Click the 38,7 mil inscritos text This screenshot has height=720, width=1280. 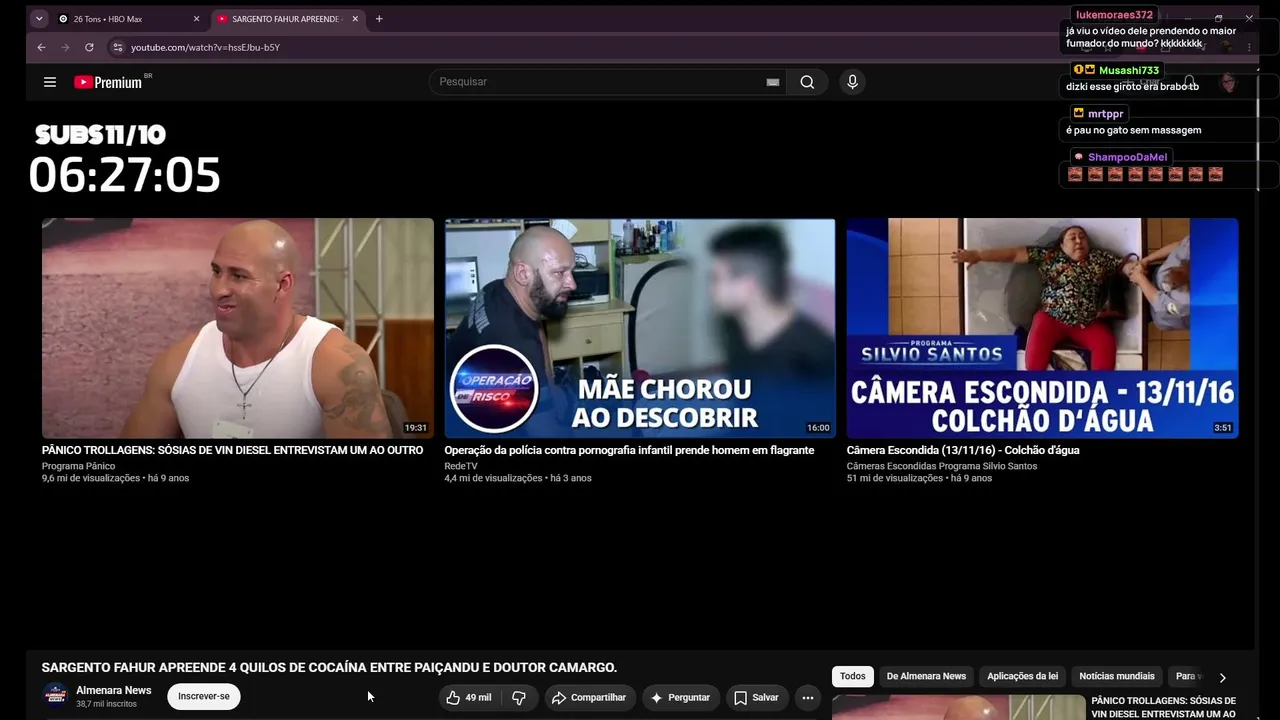pyautogui.click(x=106, y=704)
